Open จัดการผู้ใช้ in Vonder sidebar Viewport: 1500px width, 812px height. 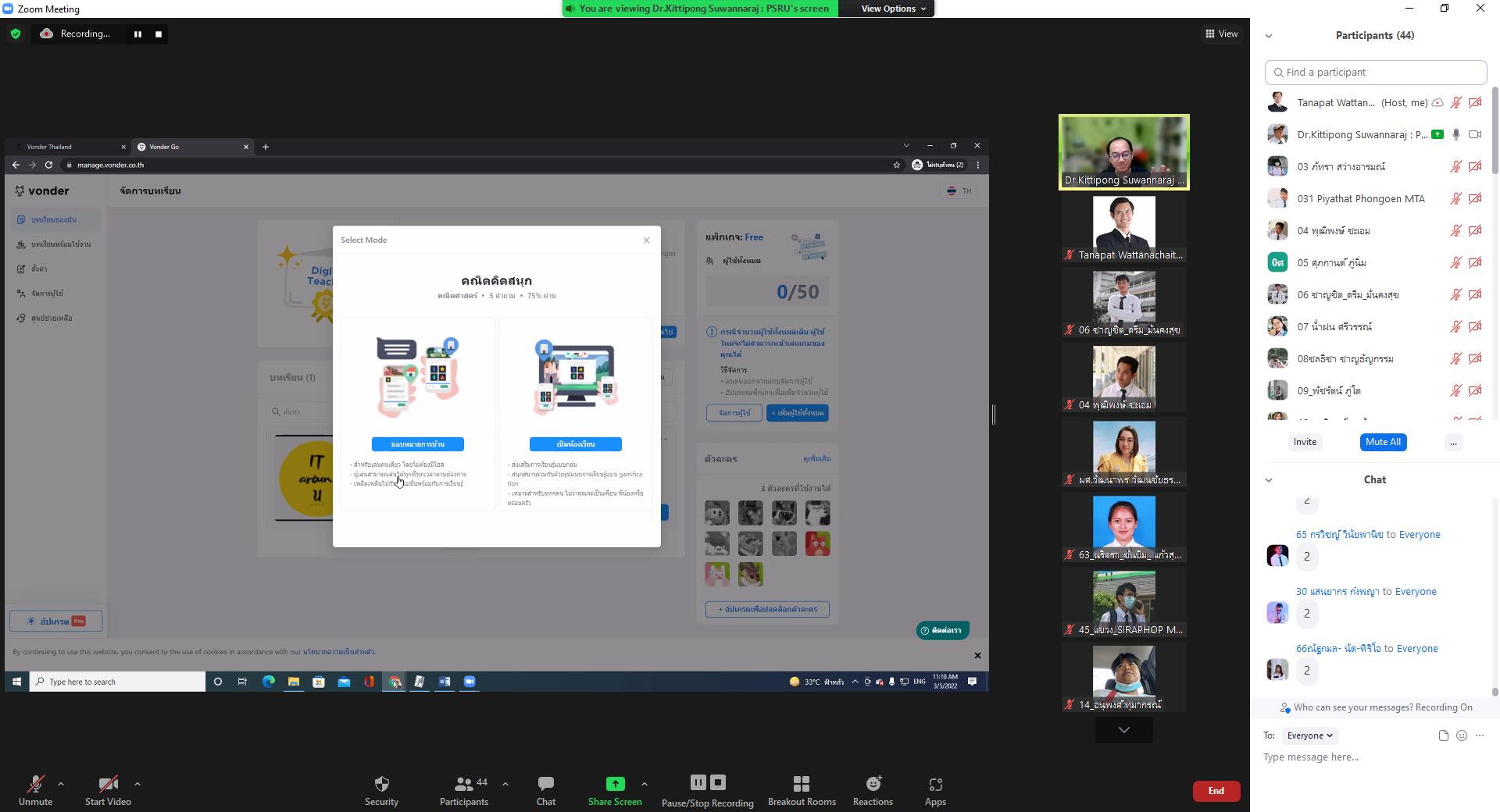click(41, 294)
